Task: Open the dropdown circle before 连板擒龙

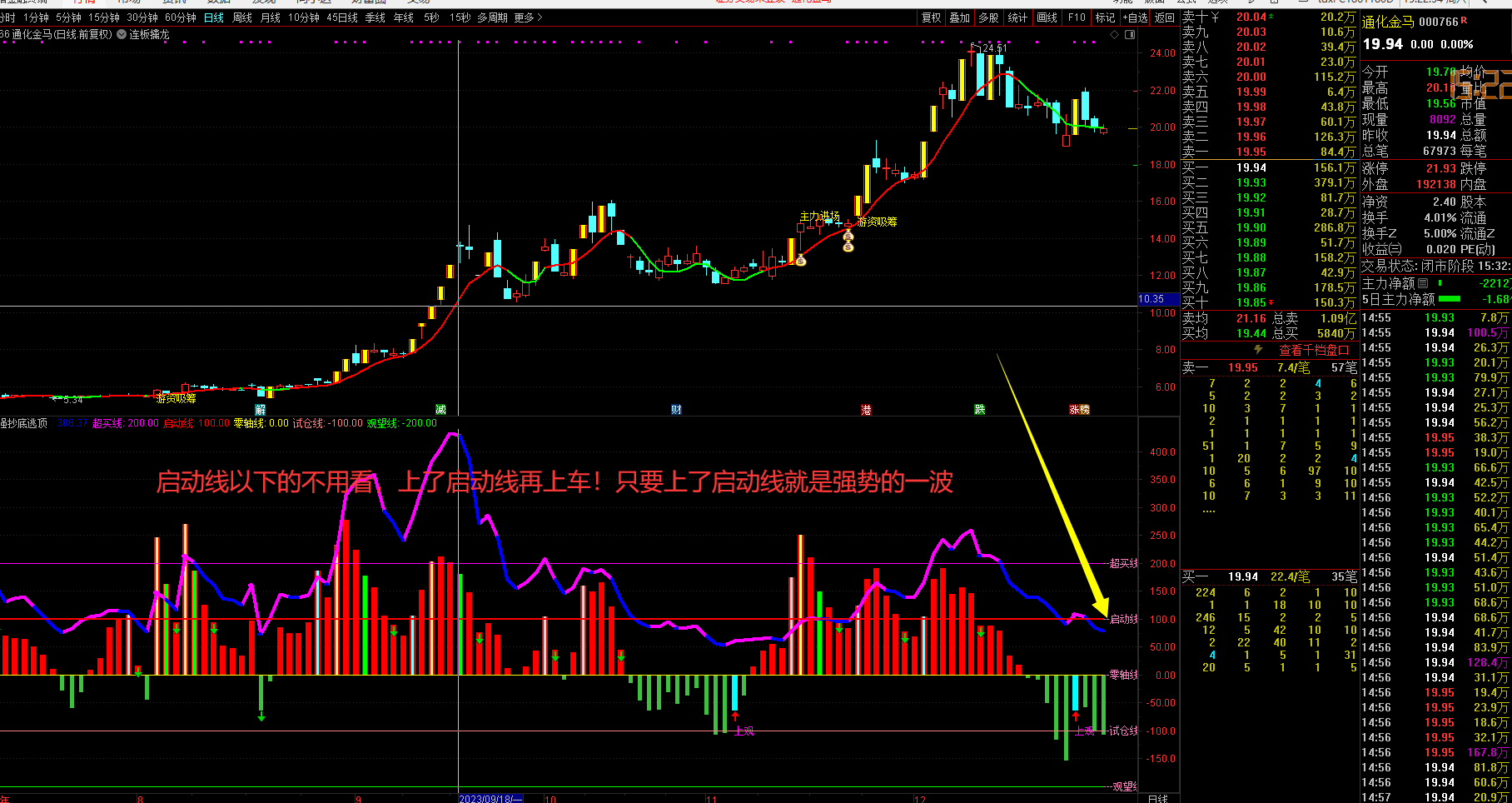Action: pyautogui.click(x=122, y=35)
